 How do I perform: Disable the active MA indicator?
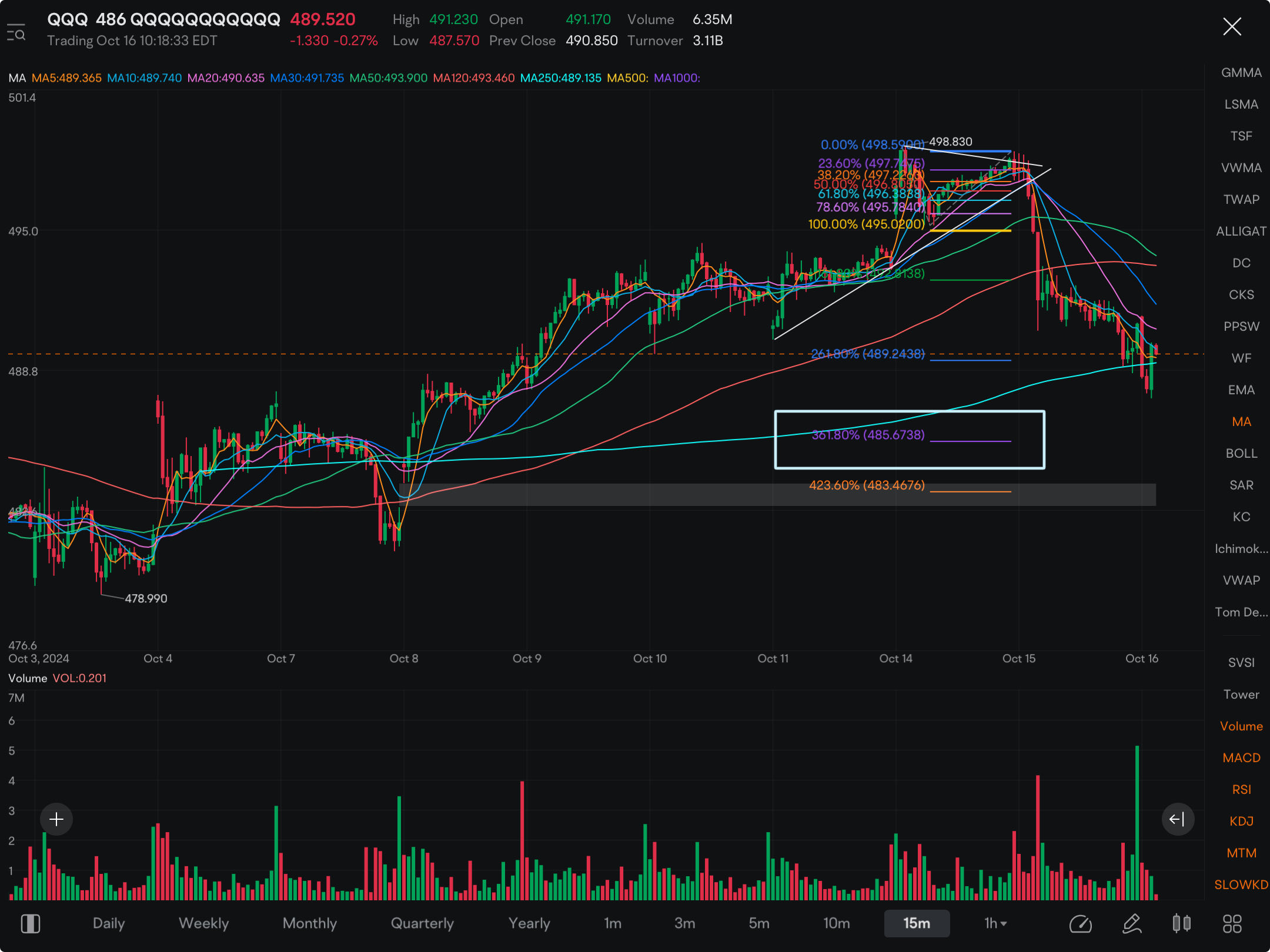(x=1241, y=422)
